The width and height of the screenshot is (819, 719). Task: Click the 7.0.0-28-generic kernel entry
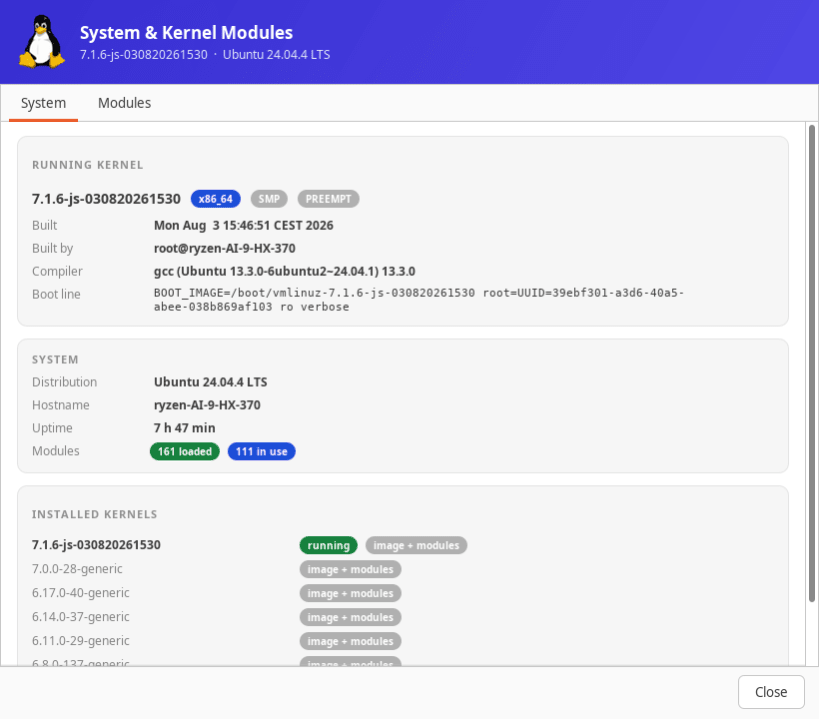click(77, 569)
